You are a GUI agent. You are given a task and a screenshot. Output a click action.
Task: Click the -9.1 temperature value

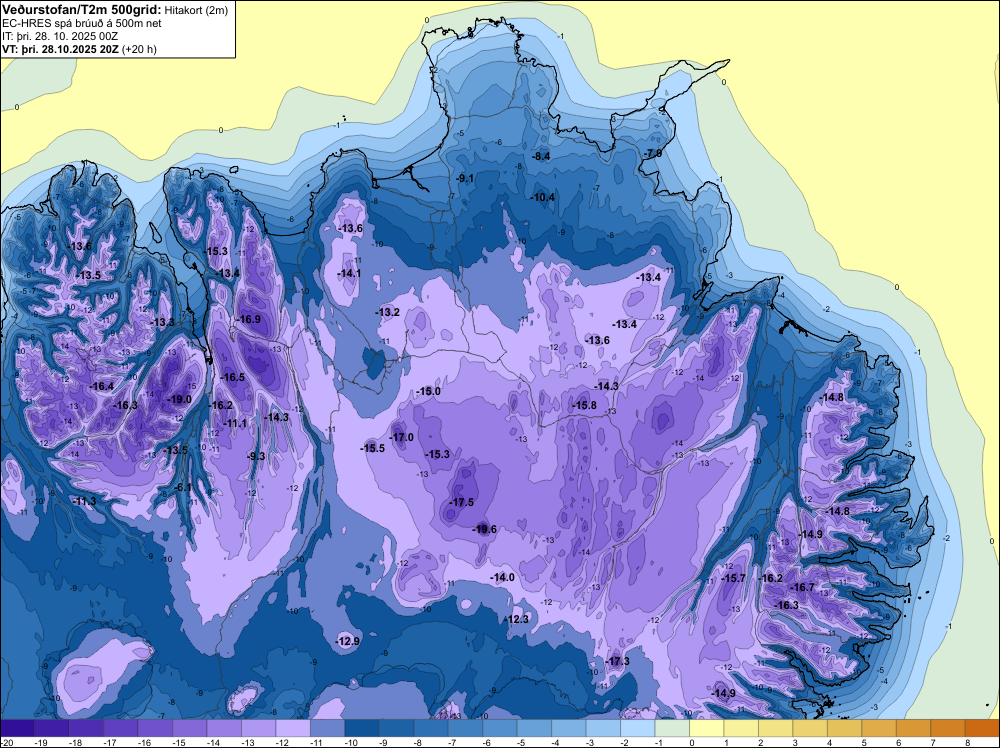(x=465, y=178)
